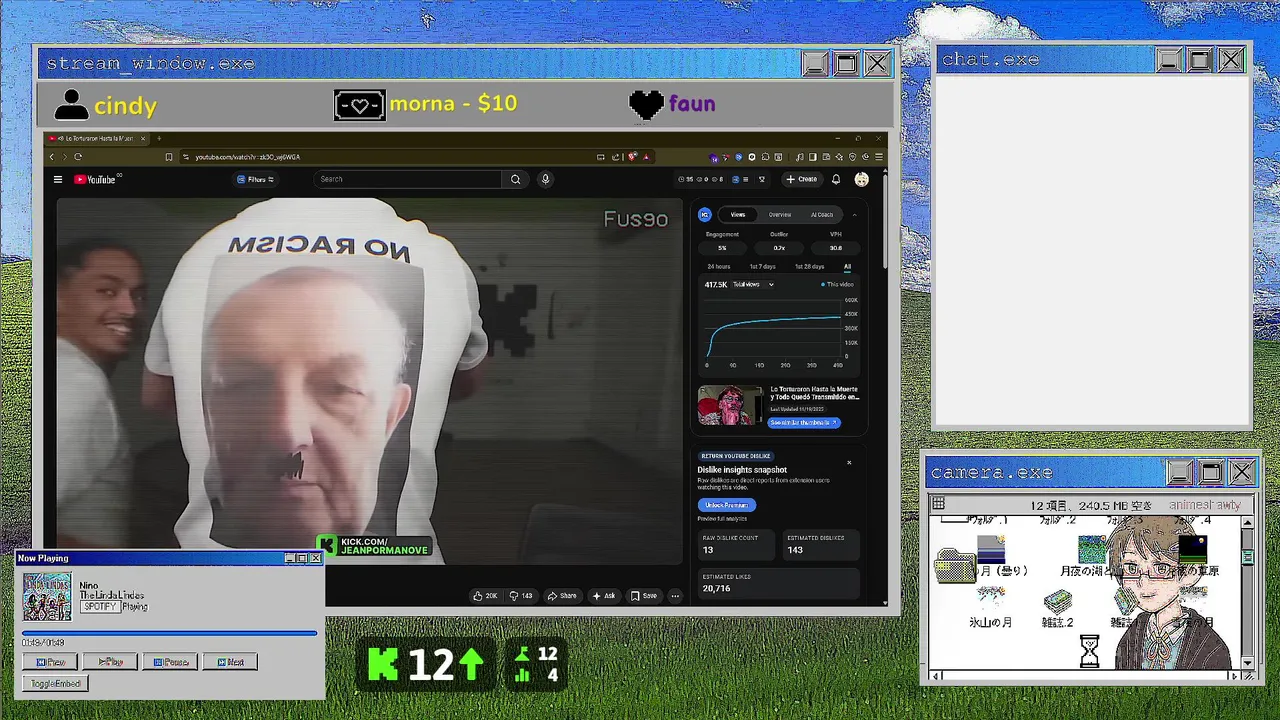The image size is (1280, 720).
Task: Click the grid icon in camera.exe header
Action: pyautogui.click(x=939, y=504)
